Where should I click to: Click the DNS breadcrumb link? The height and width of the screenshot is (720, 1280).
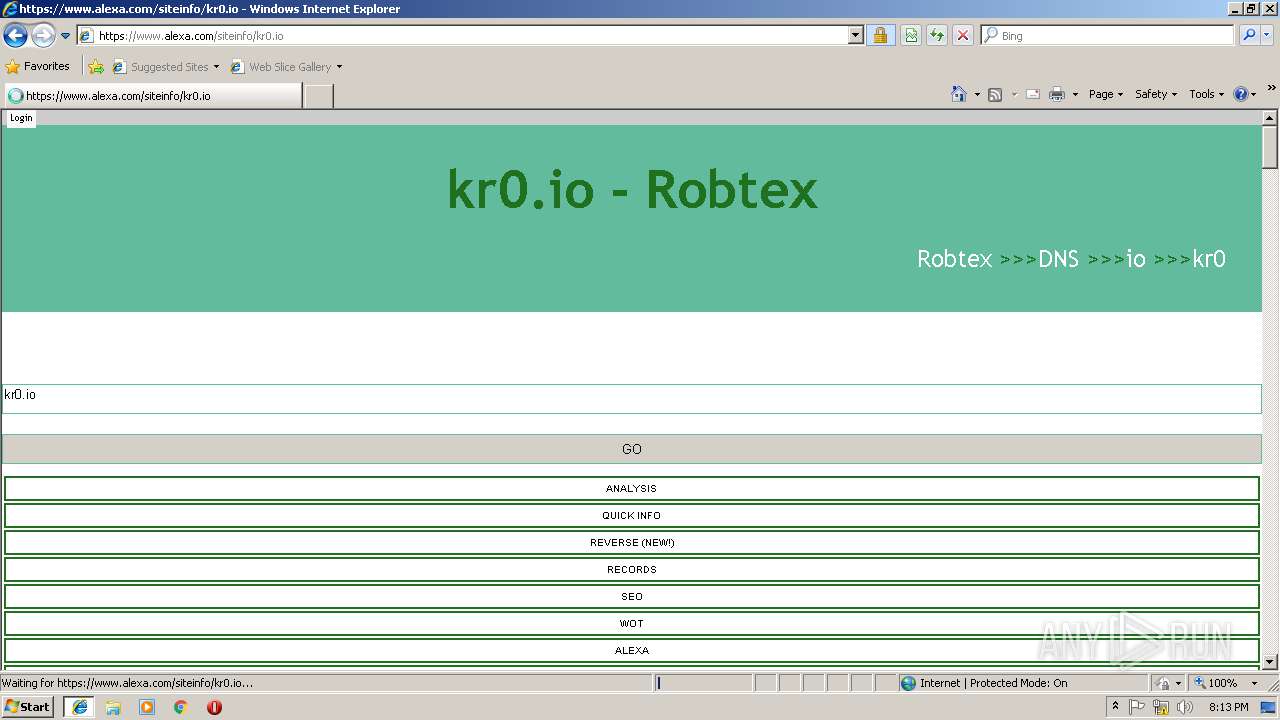pos(1058,259)
